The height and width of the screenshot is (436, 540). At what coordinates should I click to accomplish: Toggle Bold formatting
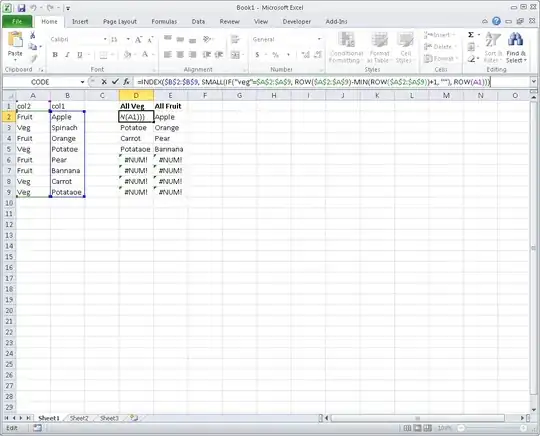(x=55, y=55)
